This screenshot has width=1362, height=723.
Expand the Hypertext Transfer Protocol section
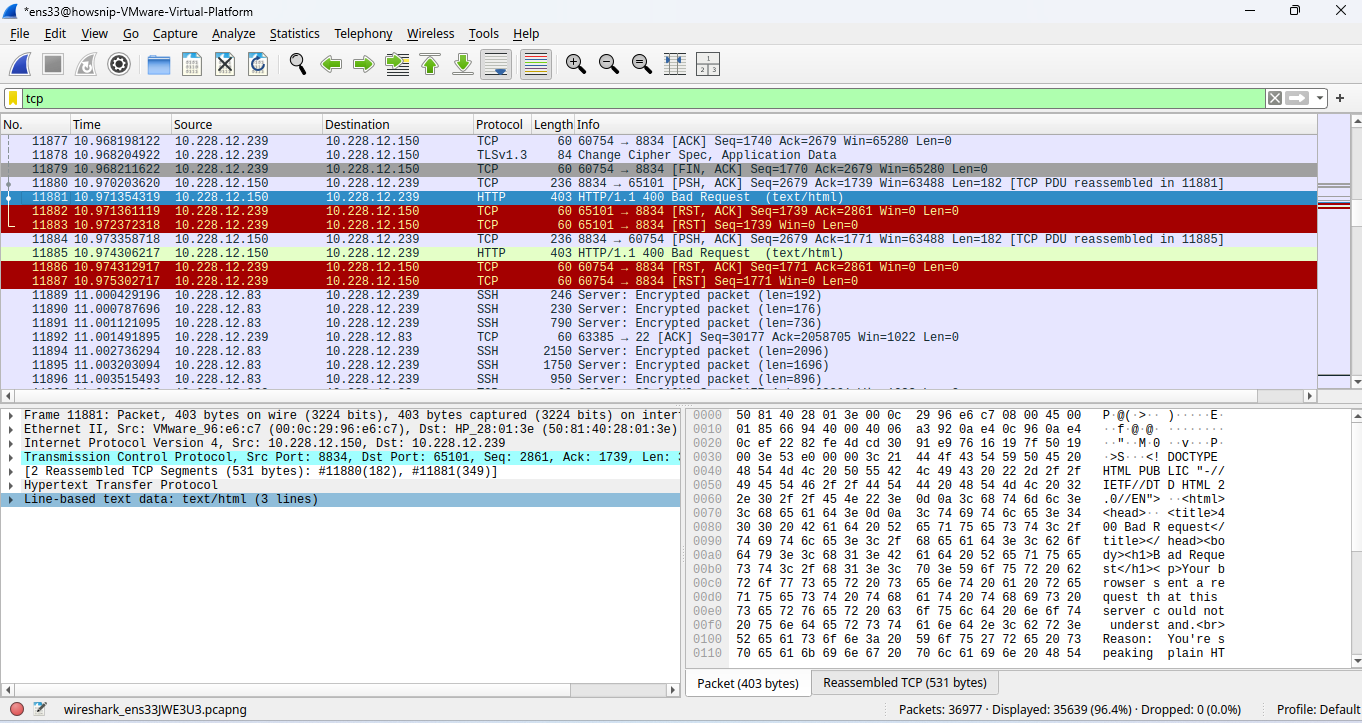(x=9, y=485)
